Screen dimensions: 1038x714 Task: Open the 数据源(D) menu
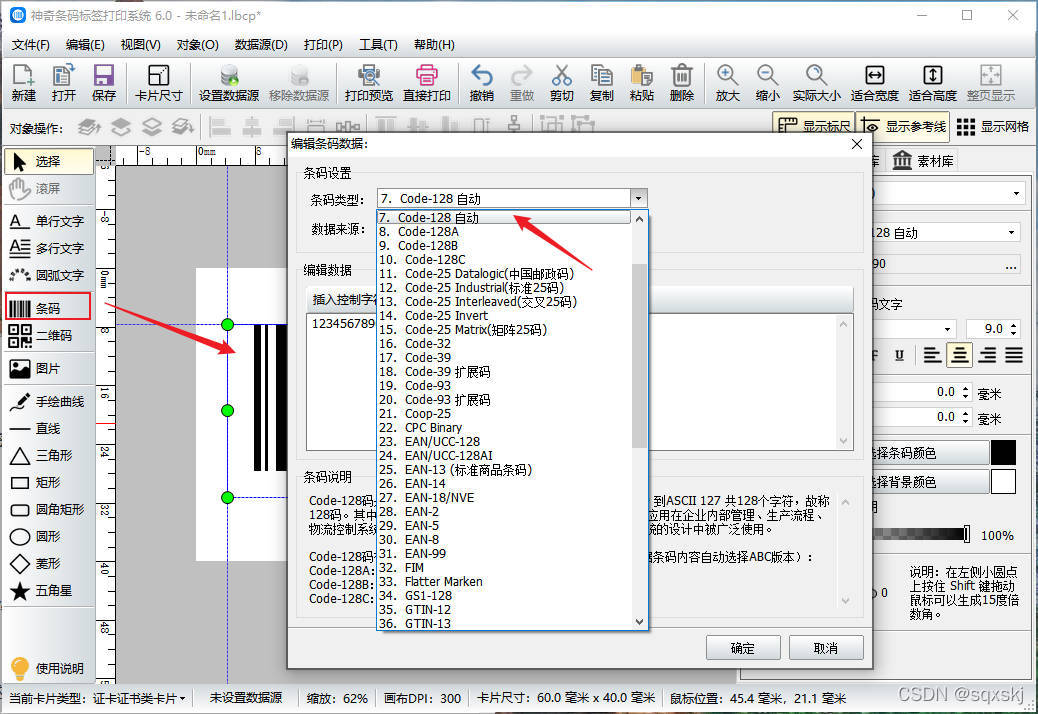click(x=261, y=44)
